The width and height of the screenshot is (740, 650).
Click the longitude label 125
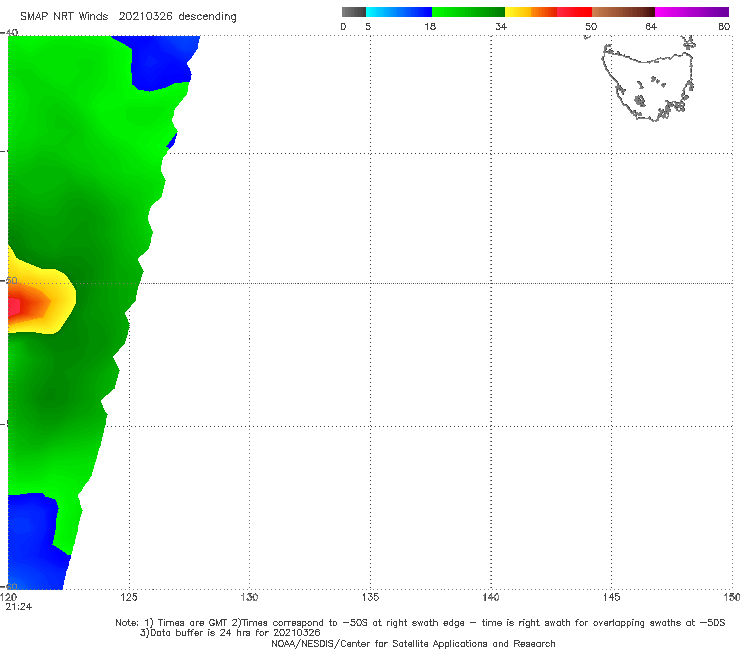129,598
